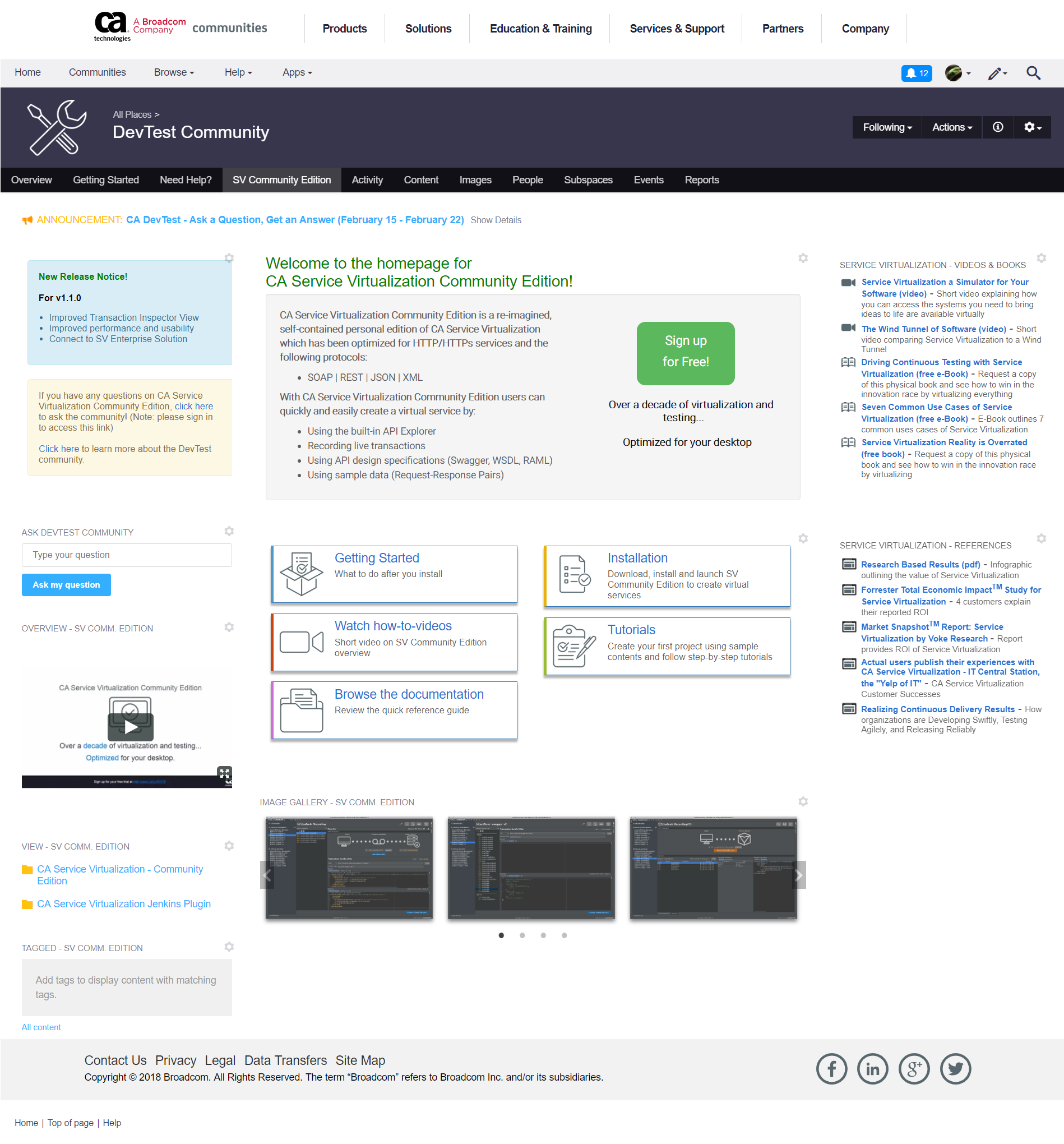Open the Activity tab
The width and height of the screenshot is (1064, 1144).
click(367, 179)
